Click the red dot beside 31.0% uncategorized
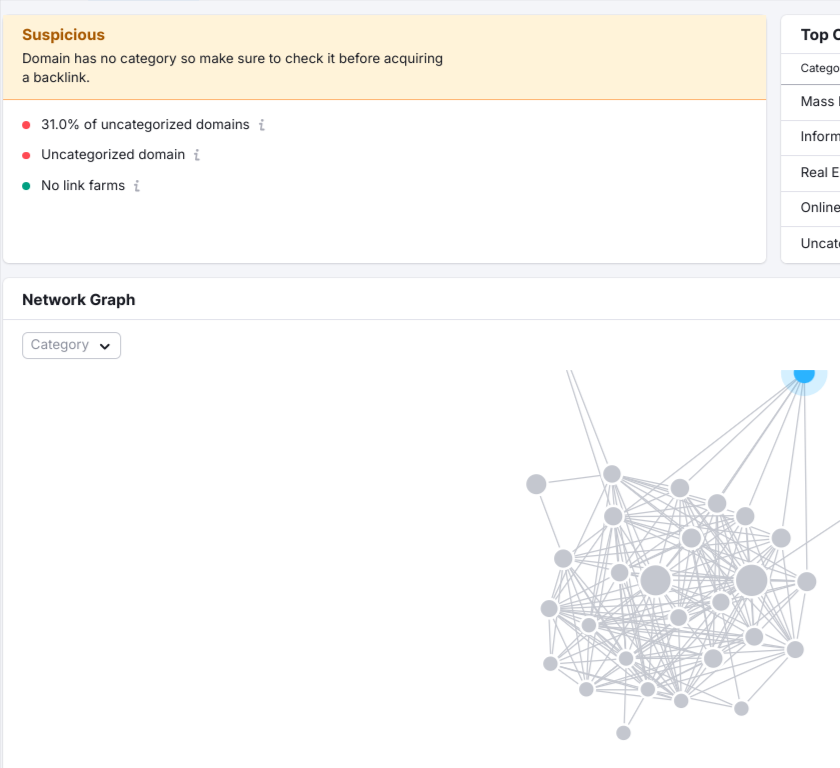Viewport: 840px width, 768px height. click(x=26, y=125)
